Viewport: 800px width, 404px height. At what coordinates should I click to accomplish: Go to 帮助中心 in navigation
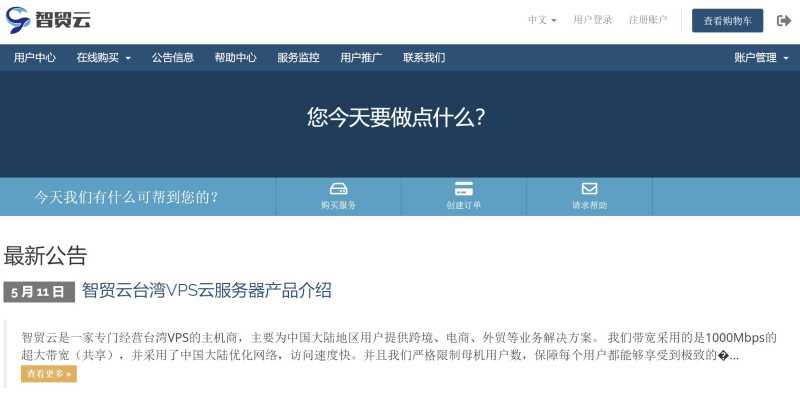click(x=235, y=58)
